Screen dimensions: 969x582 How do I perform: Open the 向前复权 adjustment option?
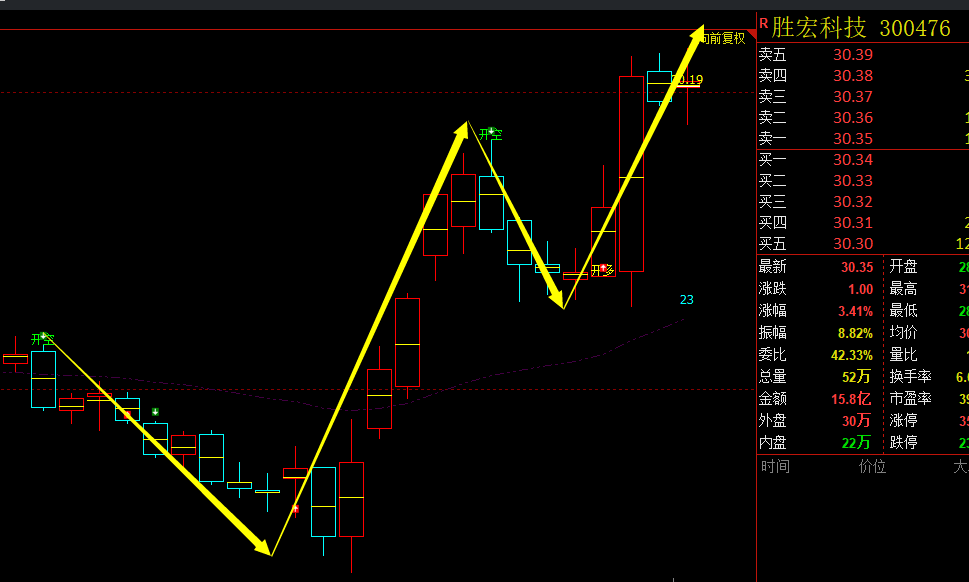[723, 38]
